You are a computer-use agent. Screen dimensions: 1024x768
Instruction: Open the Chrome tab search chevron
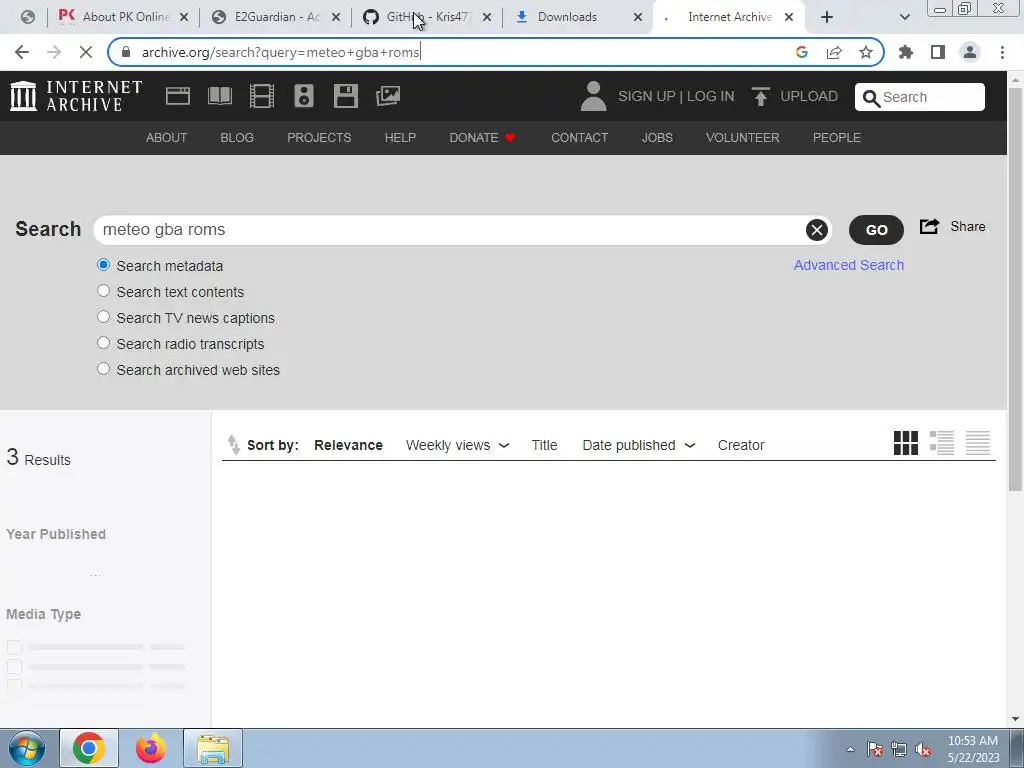tap(904, 17)
